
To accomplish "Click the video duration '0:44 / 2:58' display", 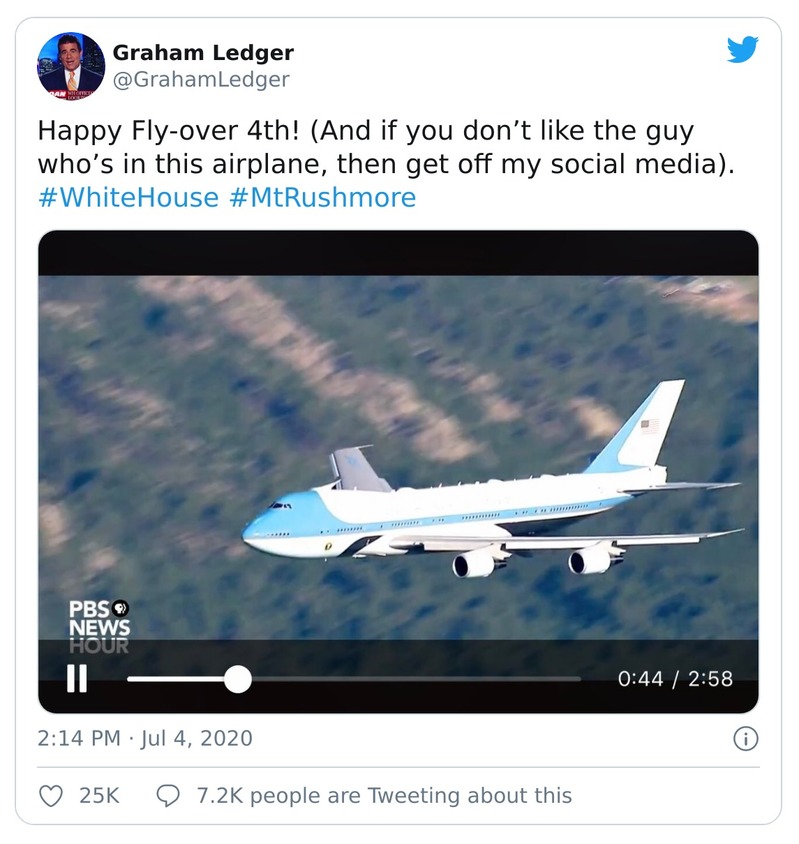I will pyautogui.click(x=691, y=677).
